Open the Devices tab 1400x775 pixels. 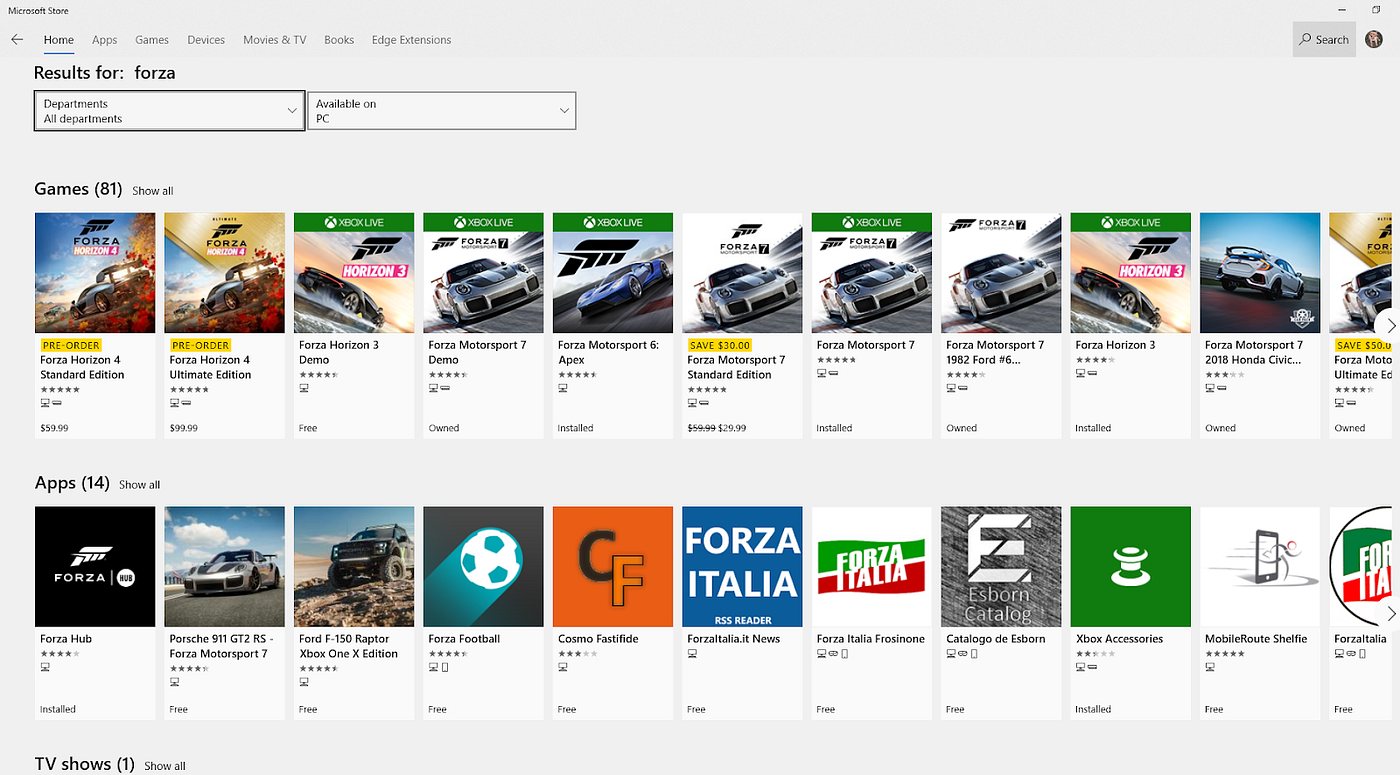coord(206,40)
